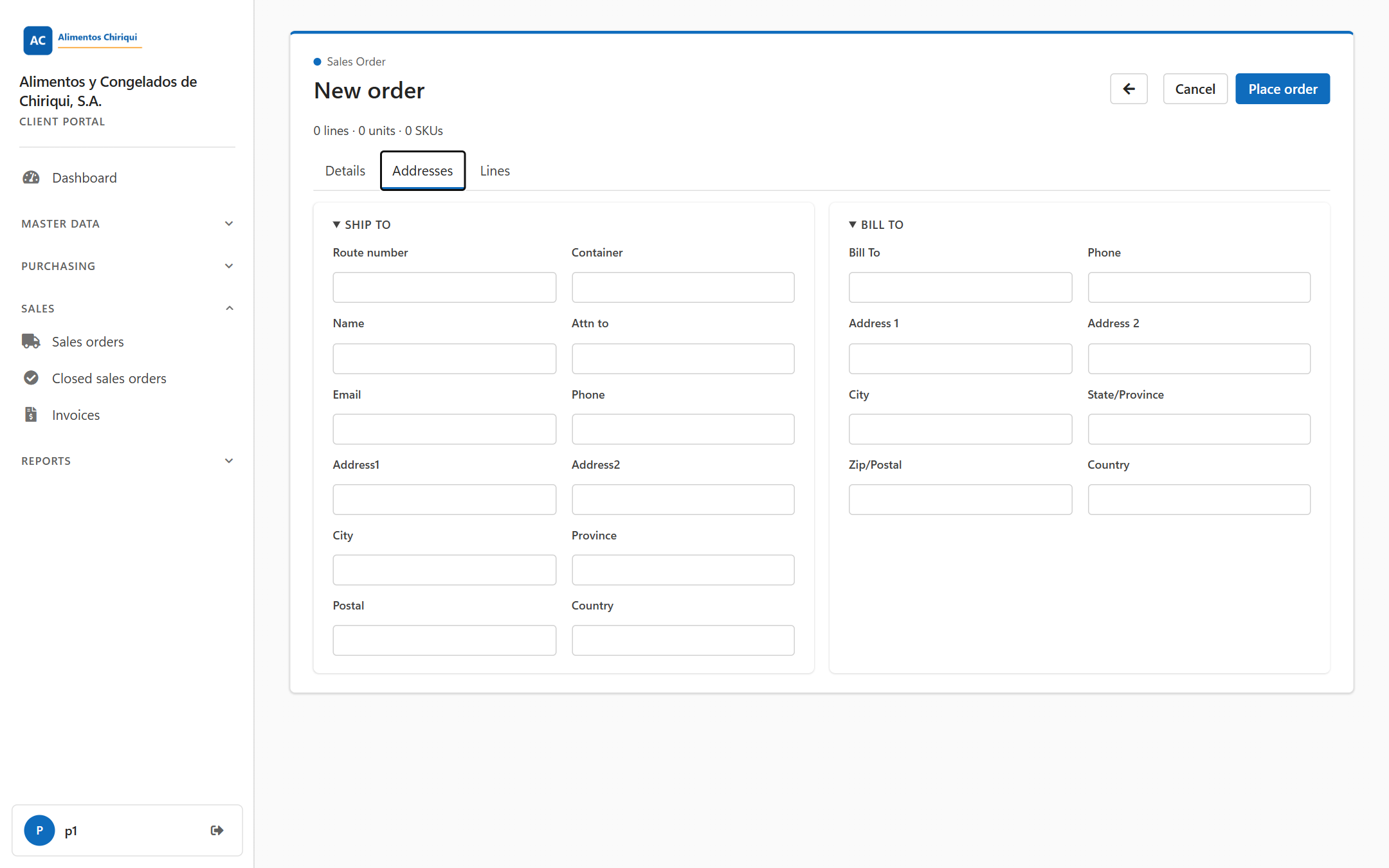Click the State/Province input field
The width and height of the screenshot is (1389, 868).
point(1199,429)
